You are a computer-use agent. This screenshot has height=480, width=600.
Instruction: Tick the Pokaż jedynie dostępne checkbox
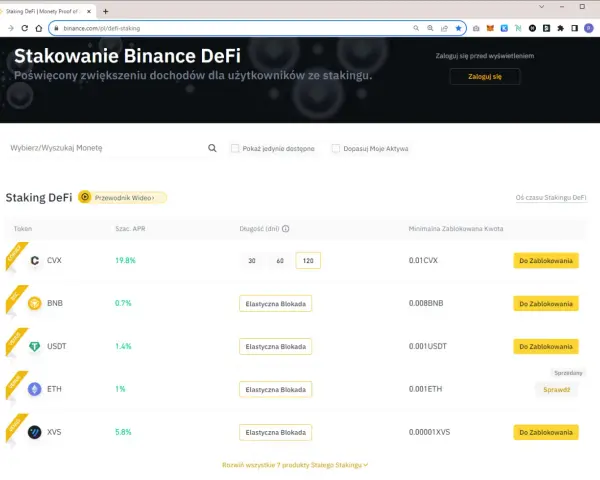(x=235, y=148)
